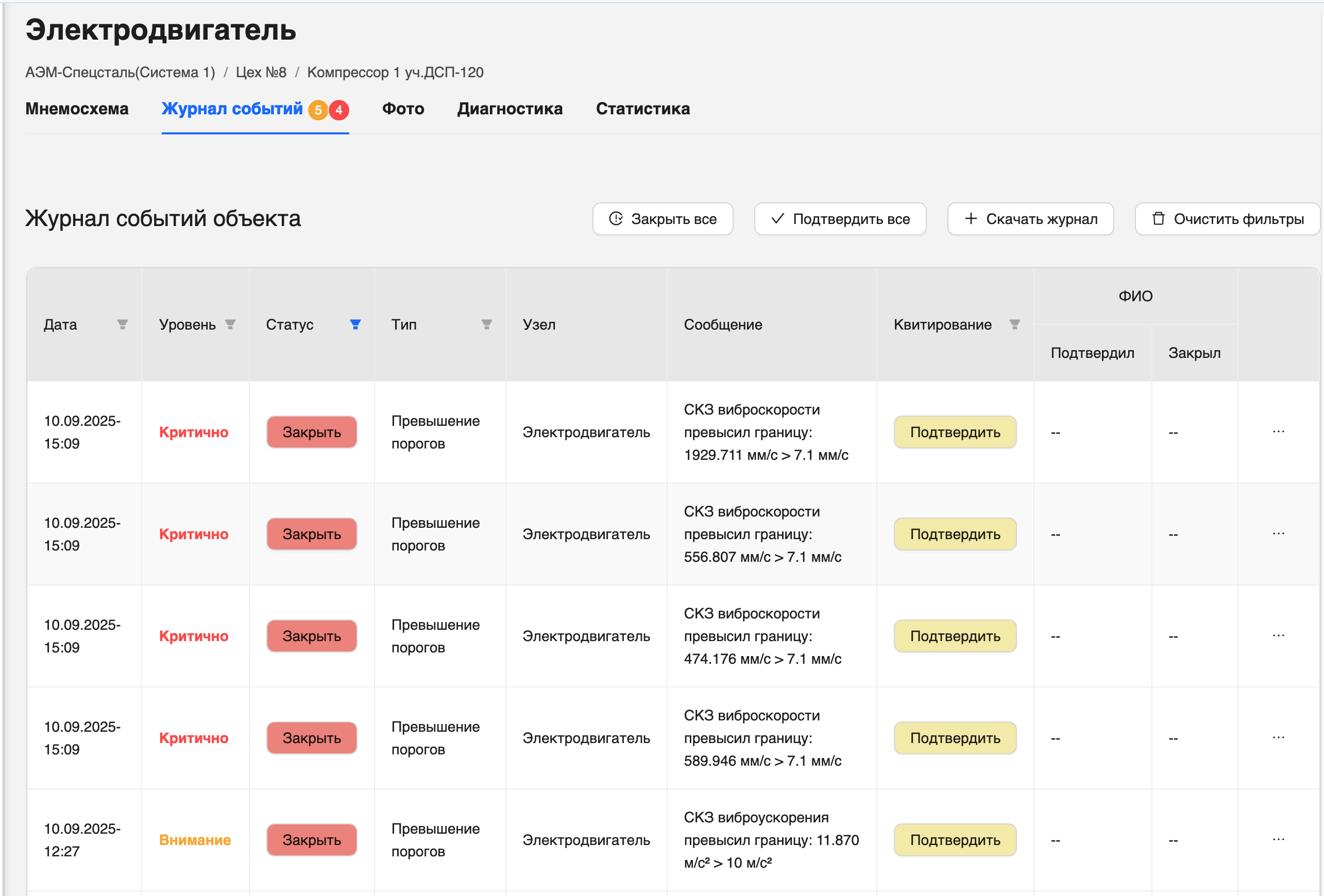Viewport: 1324px width, 896px height.
Task: Switch to the Мнемосхема tab
Action: 76,109
